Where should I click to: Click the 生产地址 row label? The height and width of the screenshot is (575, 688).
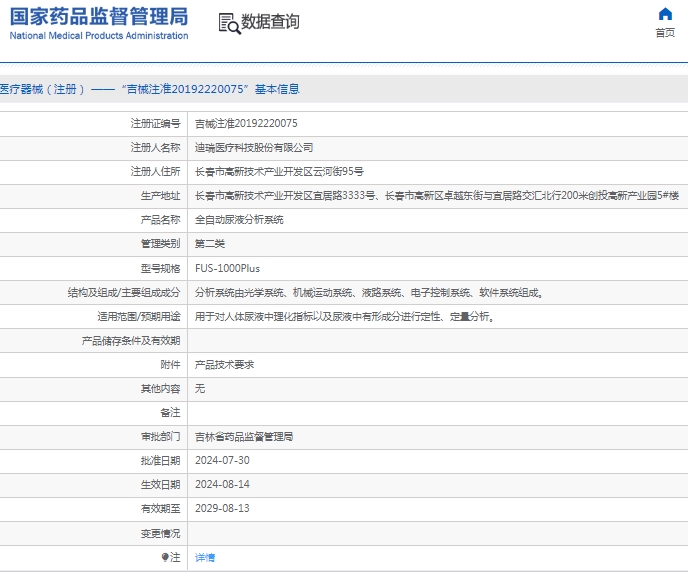(161, 196)
